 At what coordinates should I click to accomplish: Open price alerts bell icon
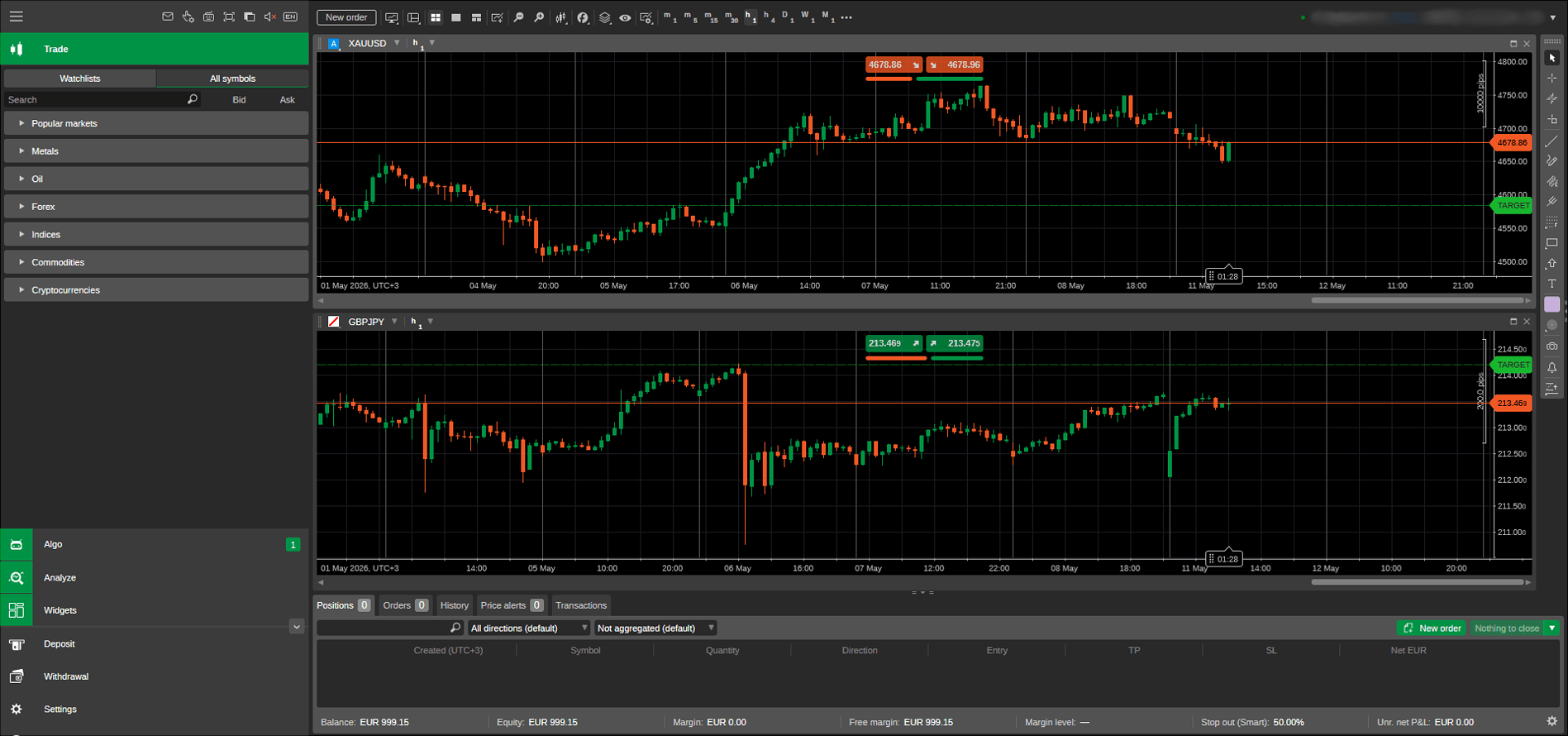[x=1552, y=367]
